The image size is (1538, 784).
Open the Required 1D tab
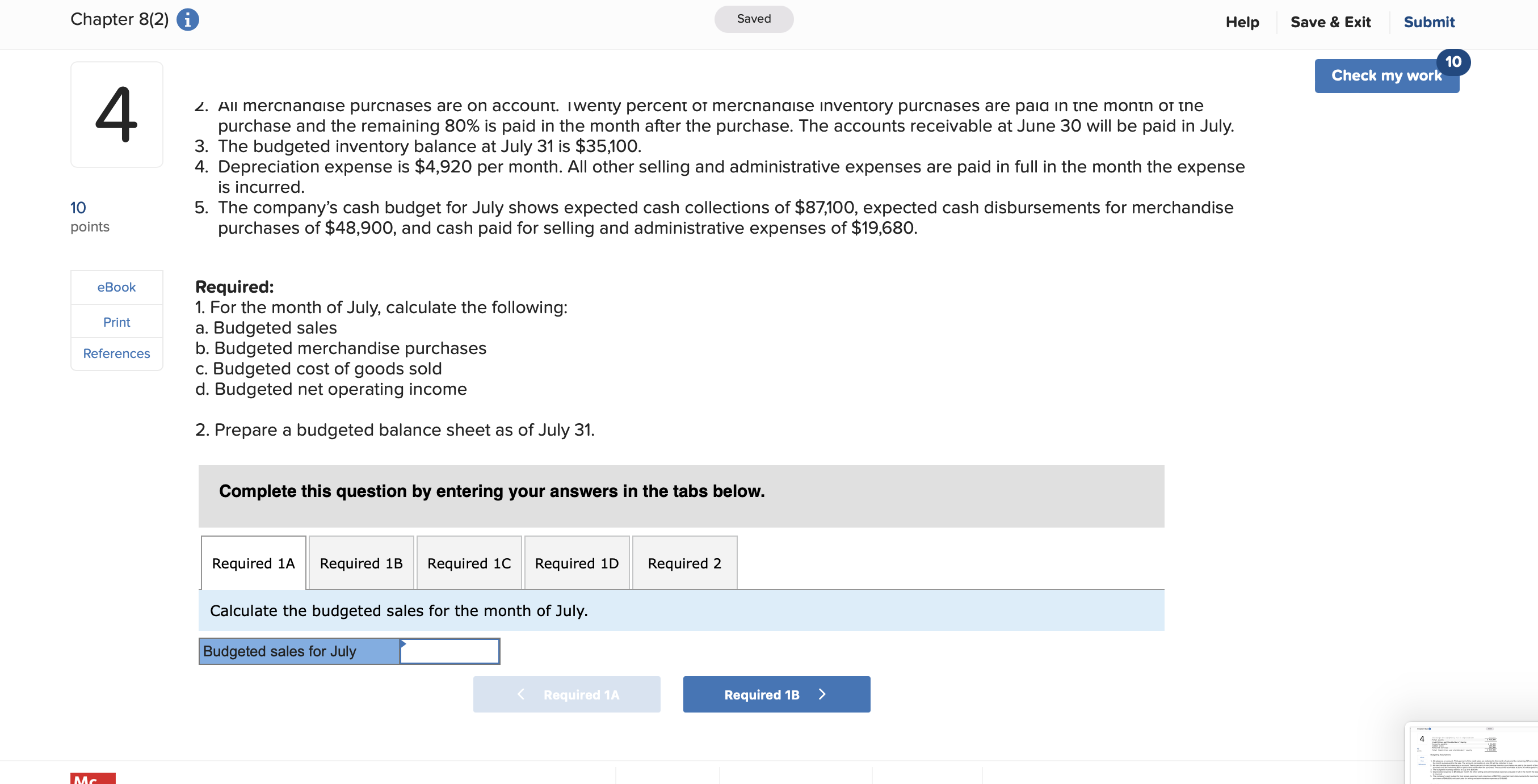(x=577, y=563)
